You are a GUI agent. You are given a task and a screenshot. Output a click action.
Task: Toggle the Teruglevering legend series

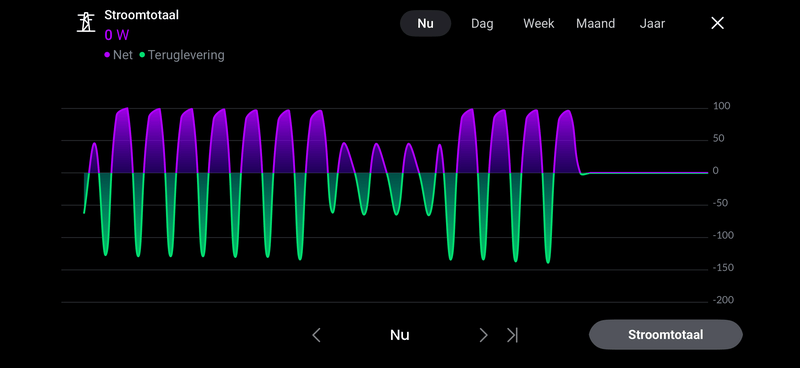tap(182, 55)
